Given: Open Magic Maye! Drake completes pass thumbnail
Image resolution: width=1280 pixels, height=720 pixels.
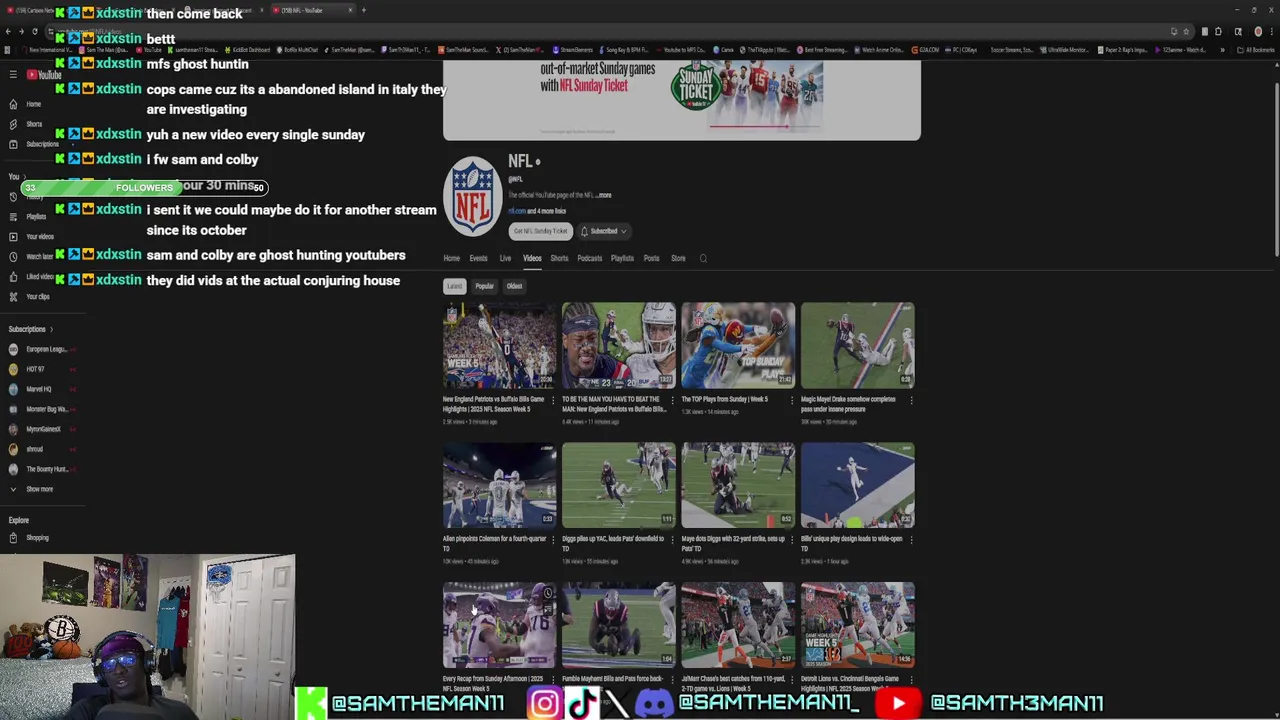Looking at the screenshot, I should click(x=857, y=345).
